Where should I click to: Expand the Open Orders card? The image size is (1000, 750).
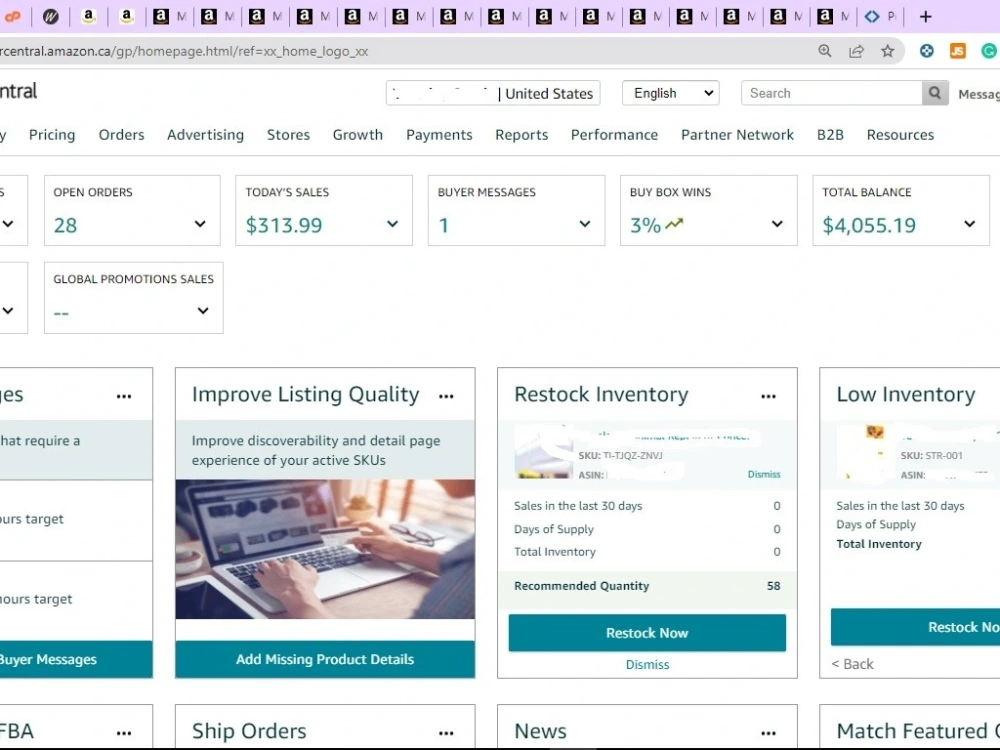(200, 224)
